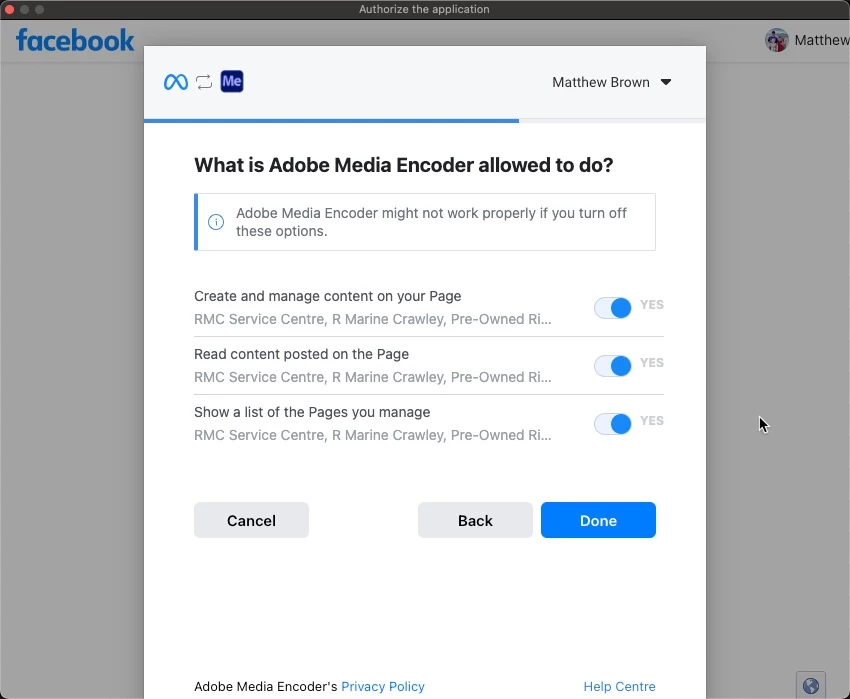Close the window with the red button
This screenshot has height=699, width=850.
pos(9,9)
